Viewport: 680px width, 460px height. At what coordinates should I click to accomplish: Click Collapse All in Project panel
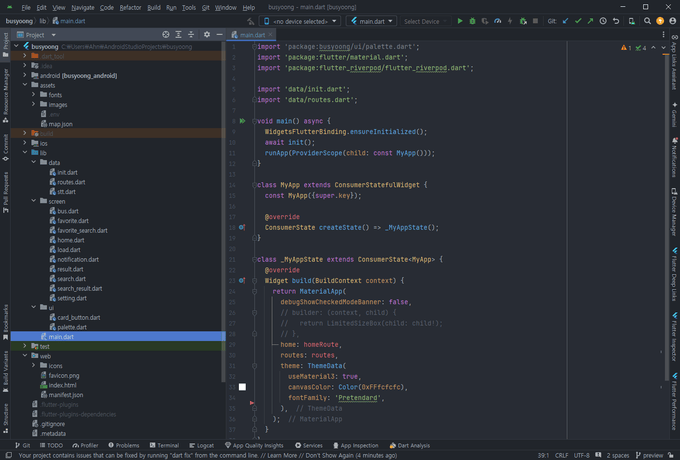click(191, 35)
